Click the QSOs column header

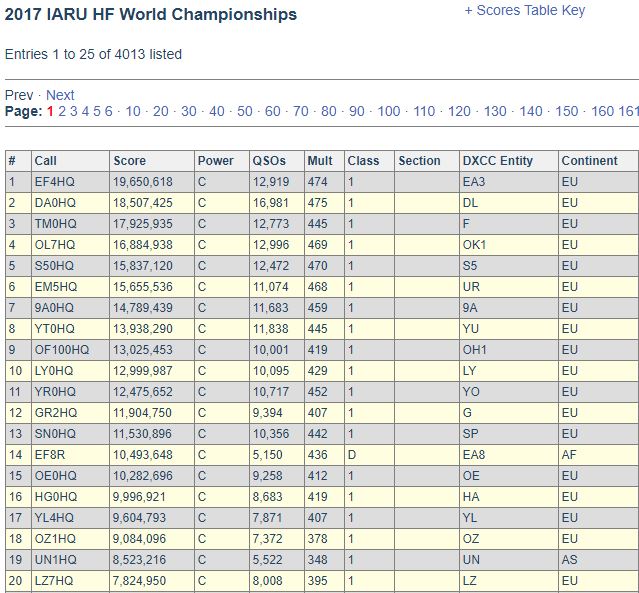269,161
